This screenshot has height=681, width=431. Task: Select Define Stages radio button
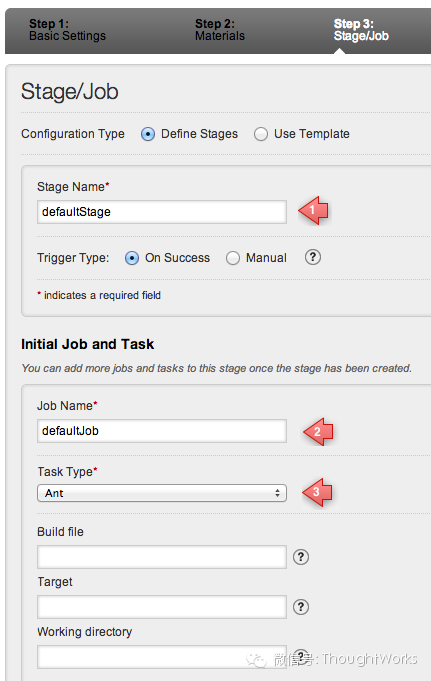[x=148, y=134]
